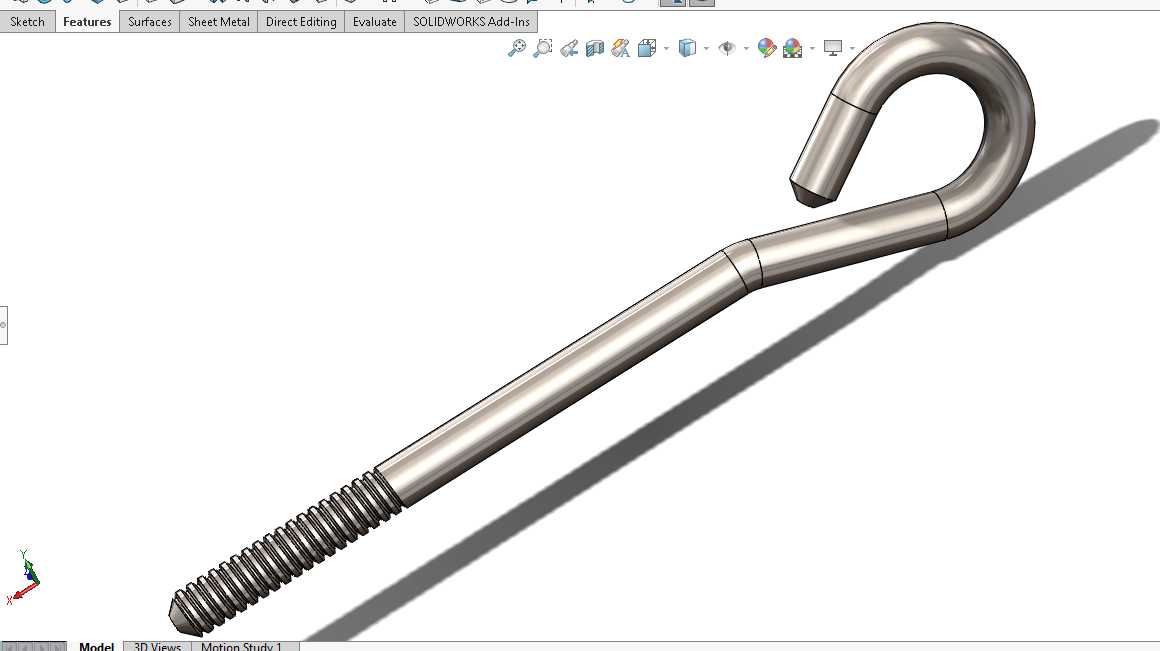Screen dimensions: 1160x651
Task: Click the Previous View icon
Action: pyautogui.click(x=569, y=48)
